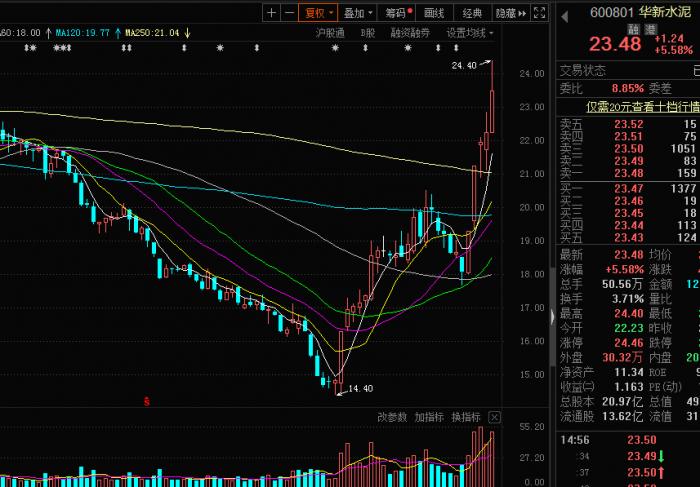
Task: Expand the 叠加 overlay dropdown
Action: pos(358,13)
